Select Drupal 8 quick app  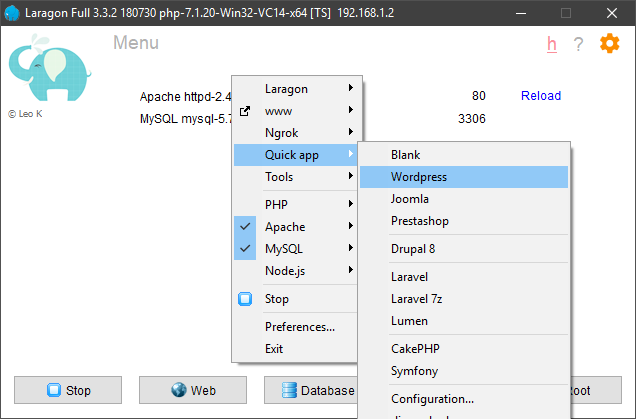464,249
